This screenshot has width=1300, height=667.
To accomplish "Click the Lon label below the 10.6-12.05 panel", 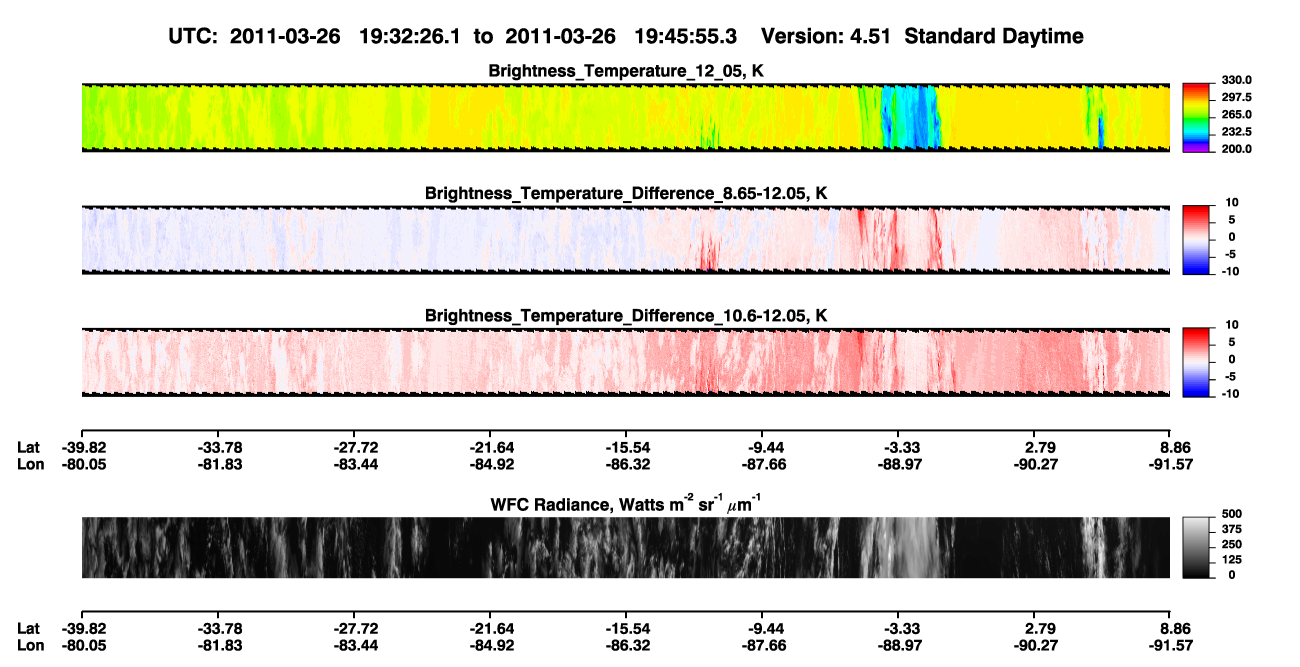I will coord(30,464).
